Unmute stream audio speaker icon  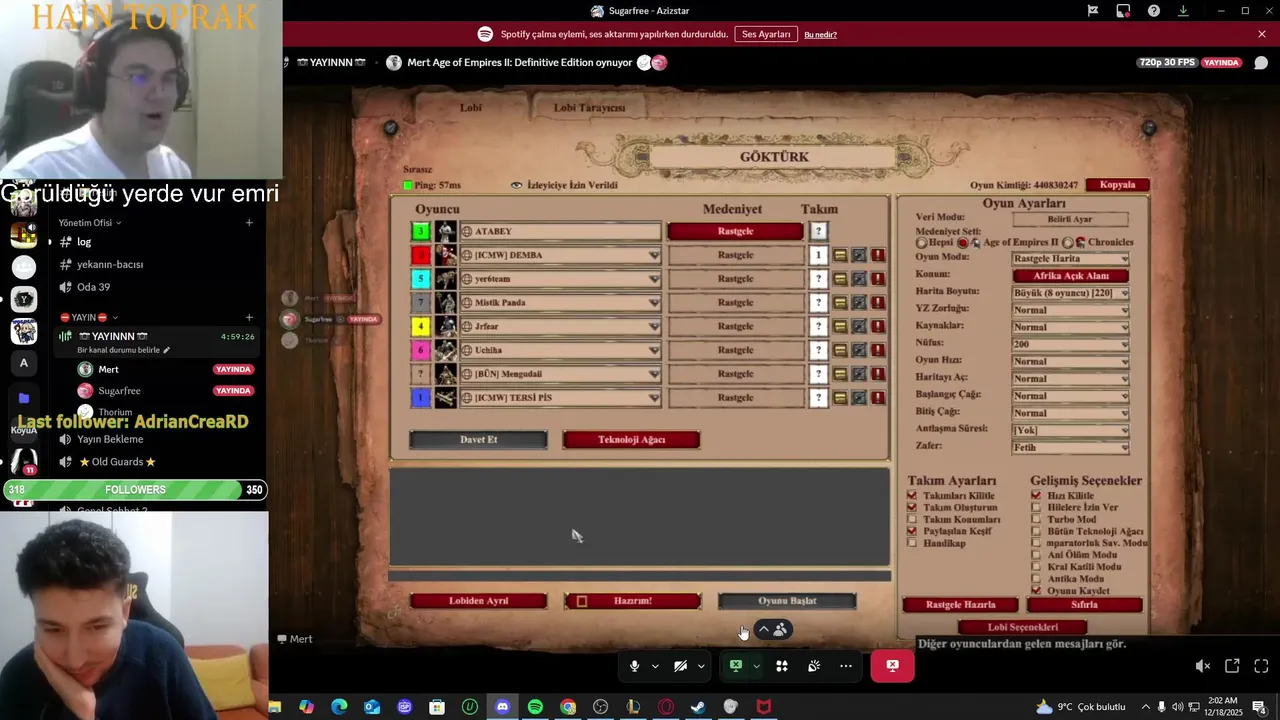(1203, 666)
